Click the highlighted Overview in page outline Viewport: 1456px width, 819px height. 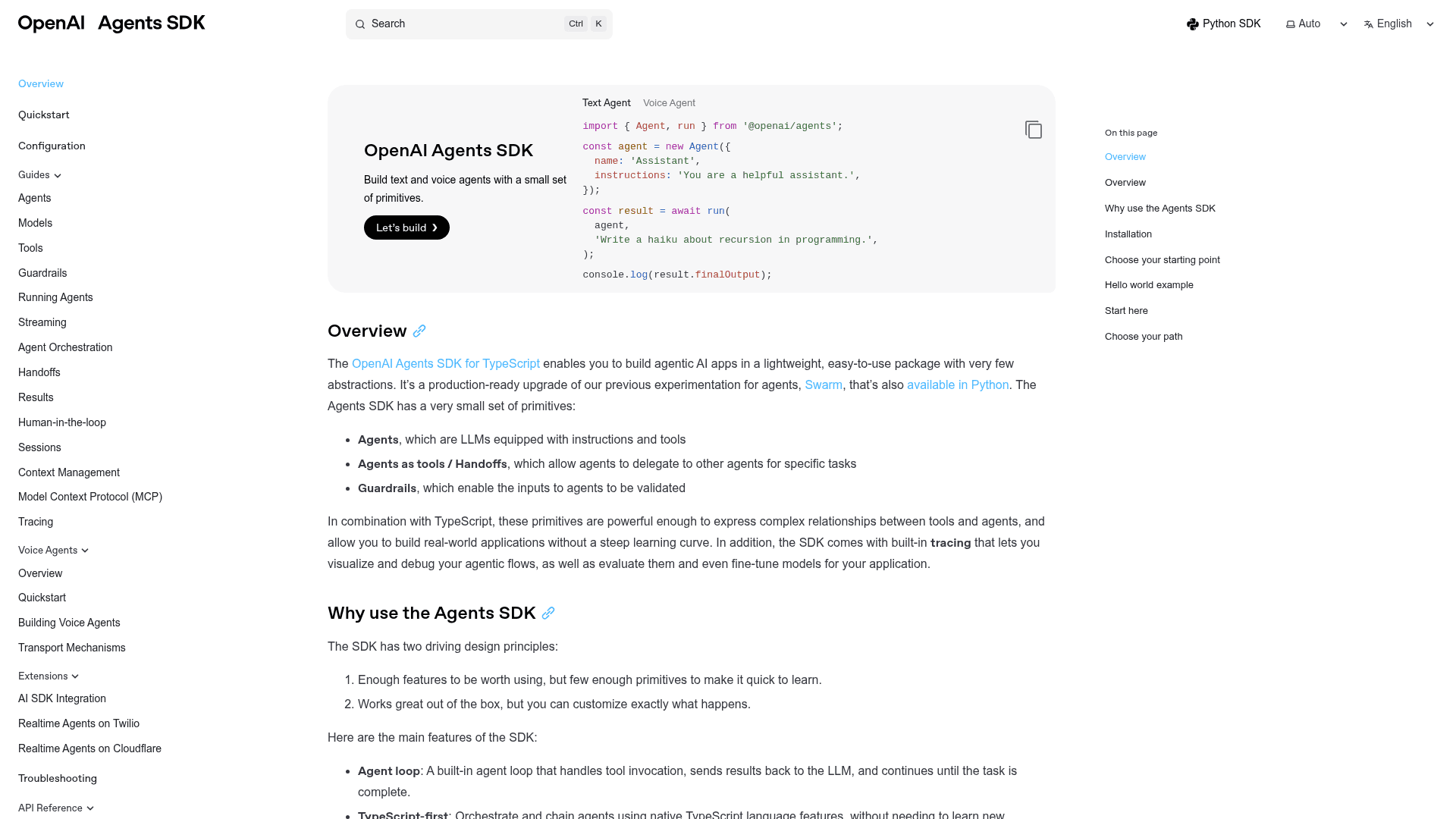tap(1125, 157)
